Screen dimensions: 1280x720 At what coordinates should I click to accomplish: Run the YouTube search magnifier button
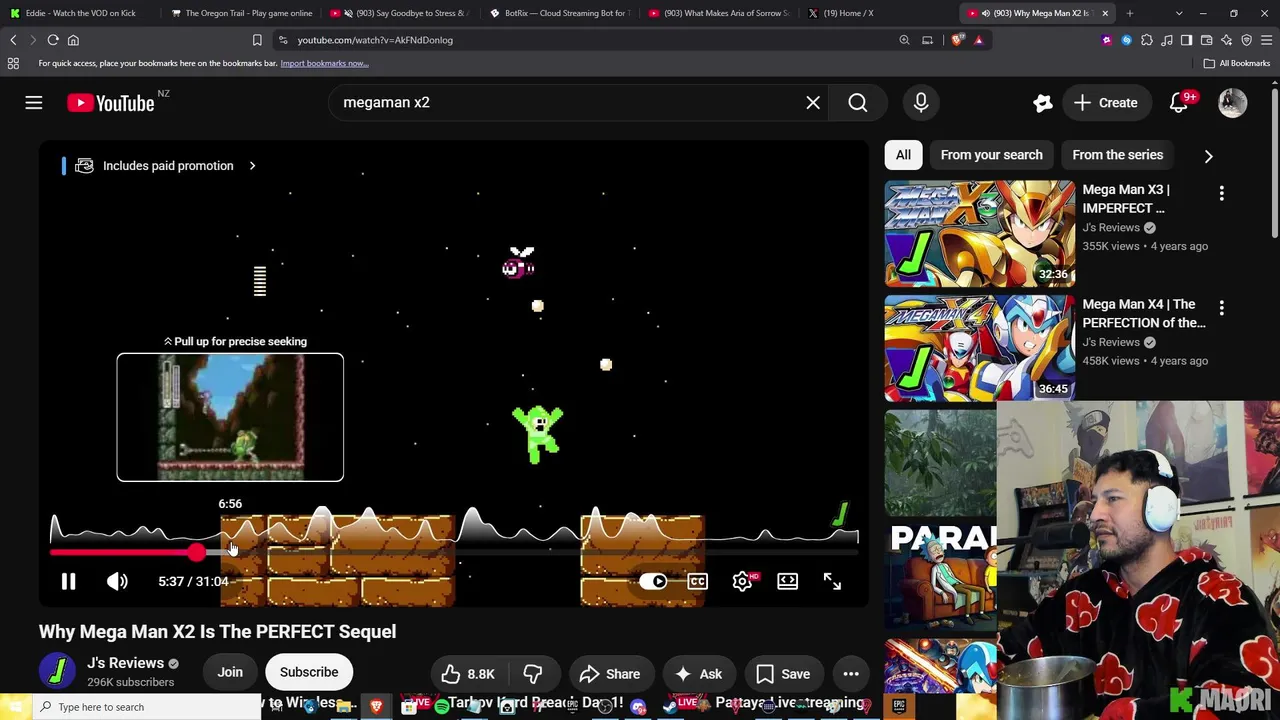(x=858, y=102)
